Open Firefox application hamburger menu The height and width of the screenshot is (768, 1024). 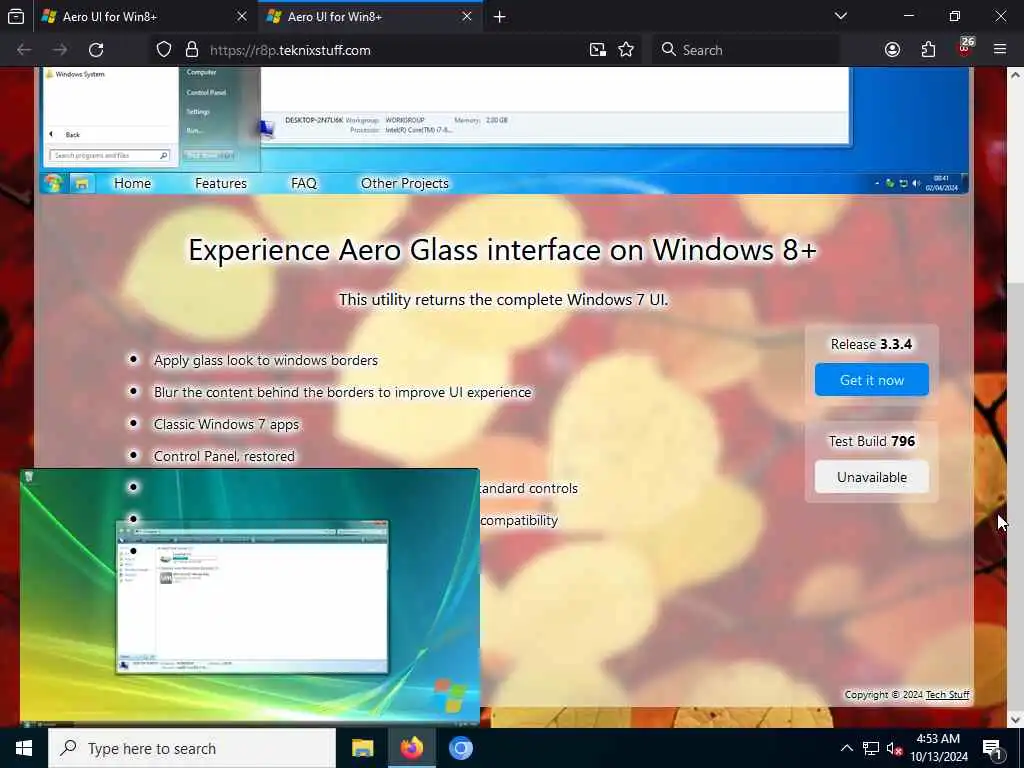999,50
